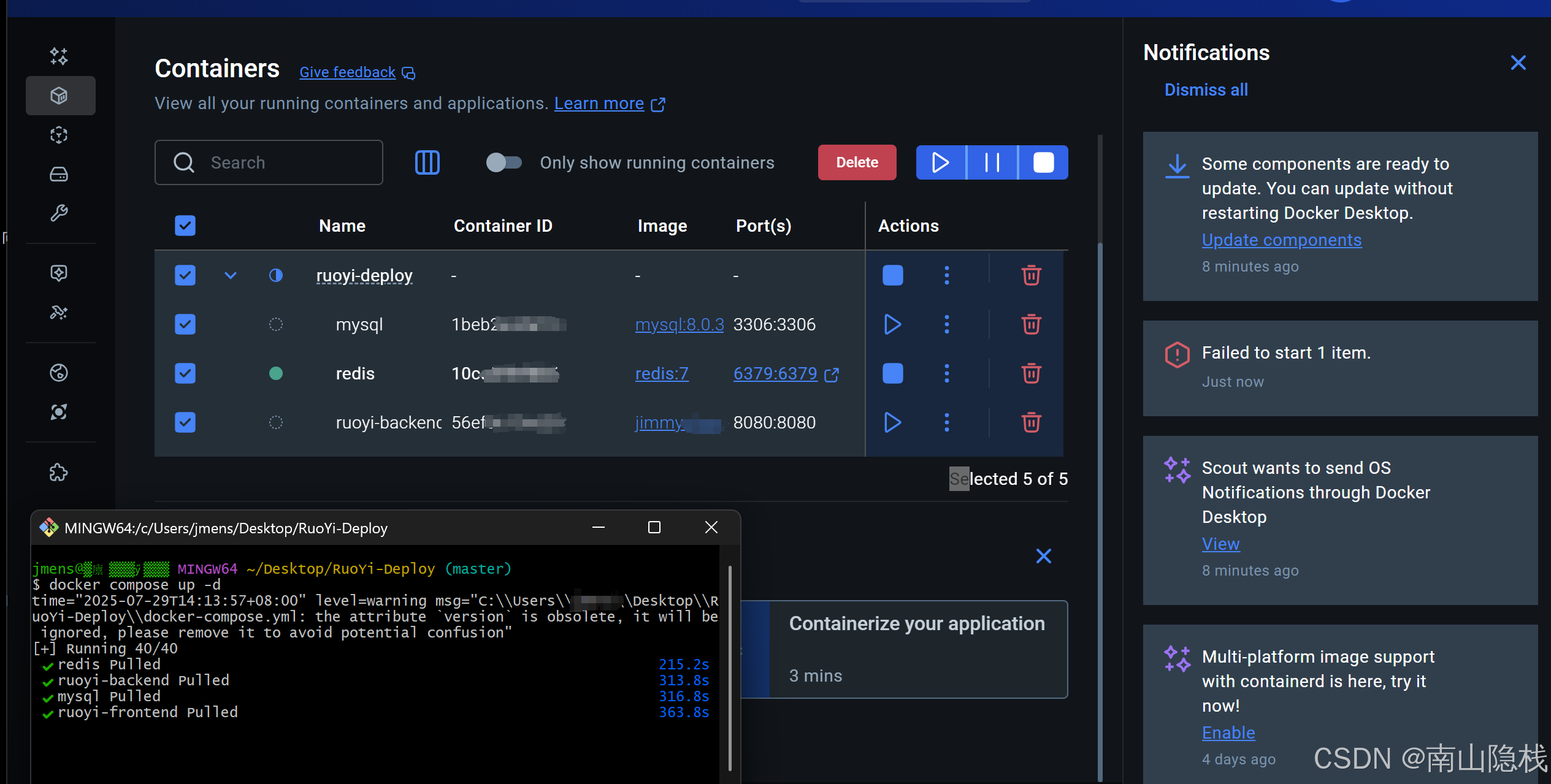Open the Extensions puzzle piece sidebar icon
Screen dimensions: 1551x784
click(x=59, y=472)
